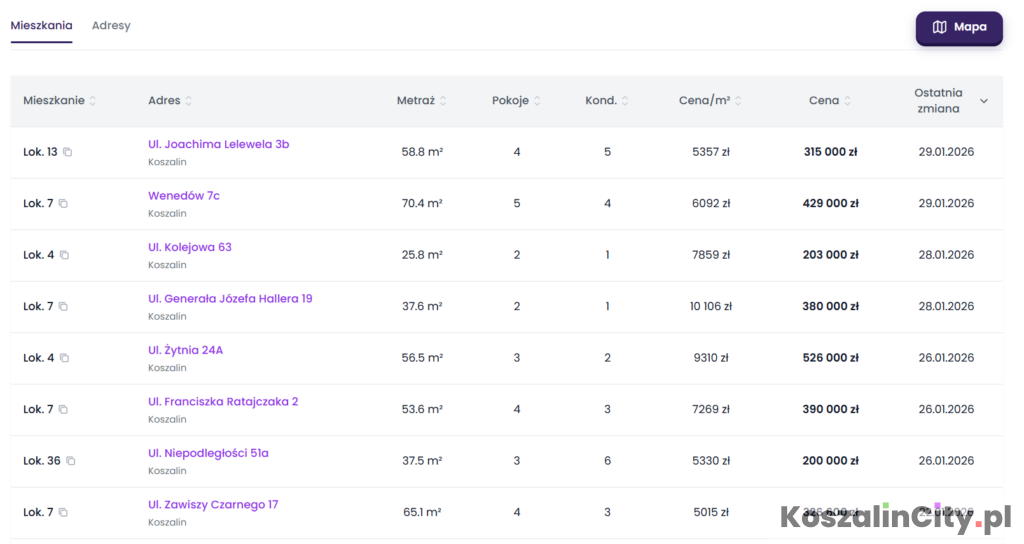The height and width of the screenshot is (544, 1024).
Task: Copy icon in Zawiszy Czarnego 17 row
Action: click(x=63, y=513)
